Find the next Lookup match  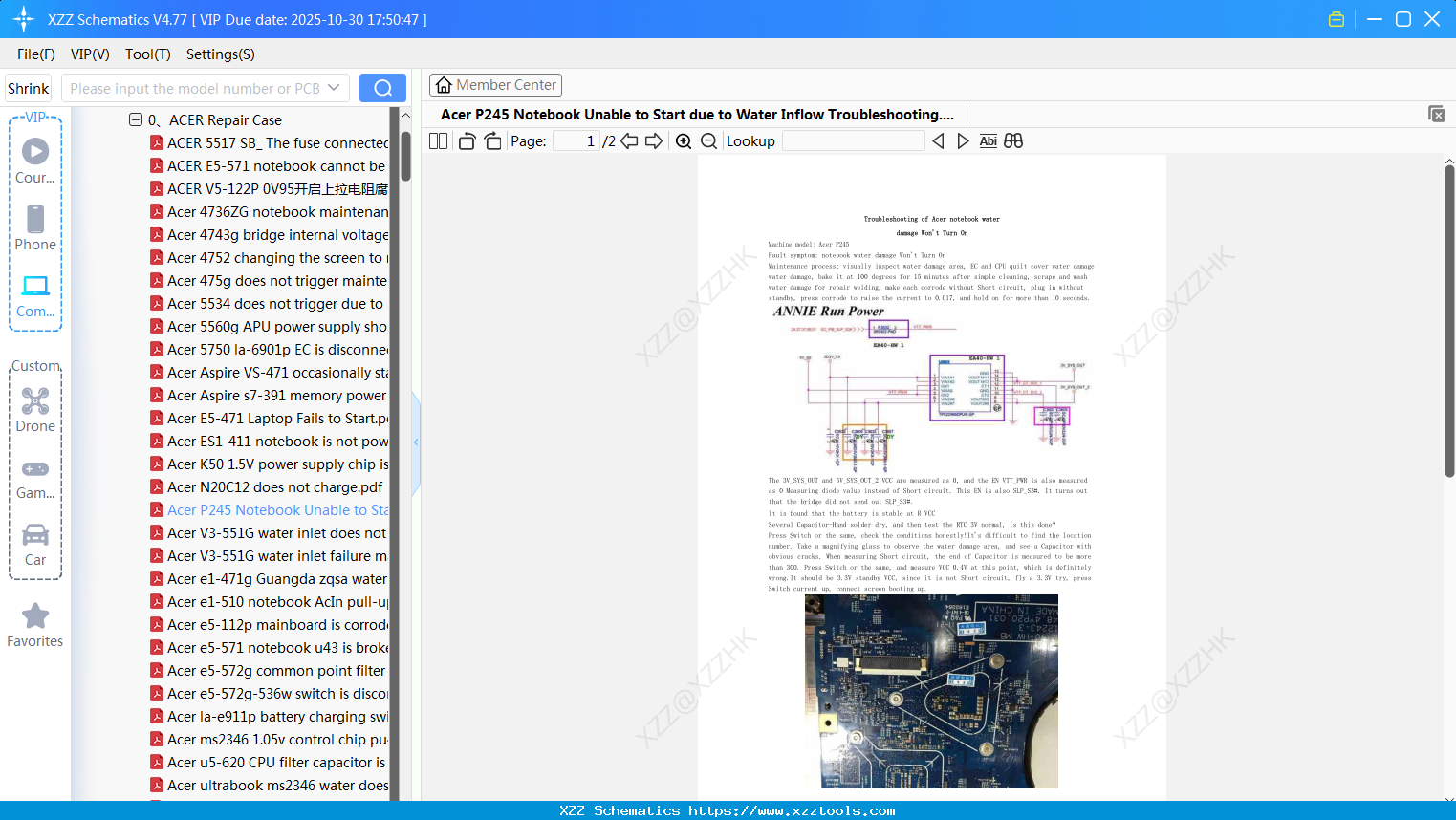pos(963,141)
